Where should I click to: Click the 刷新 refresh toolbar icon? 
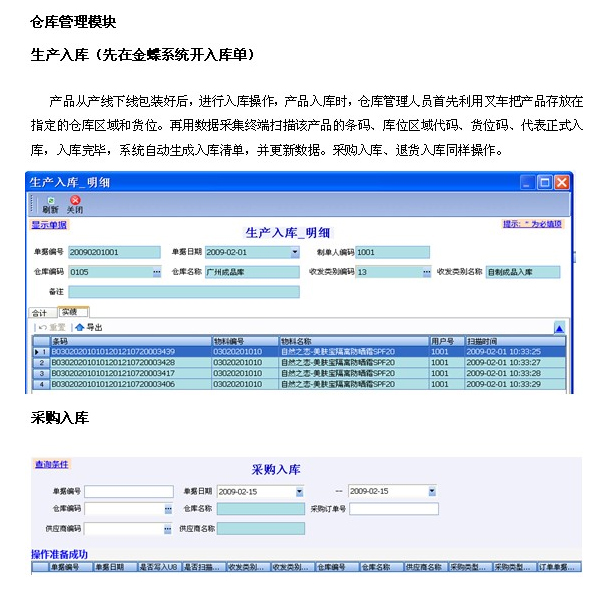coord(50,202)
